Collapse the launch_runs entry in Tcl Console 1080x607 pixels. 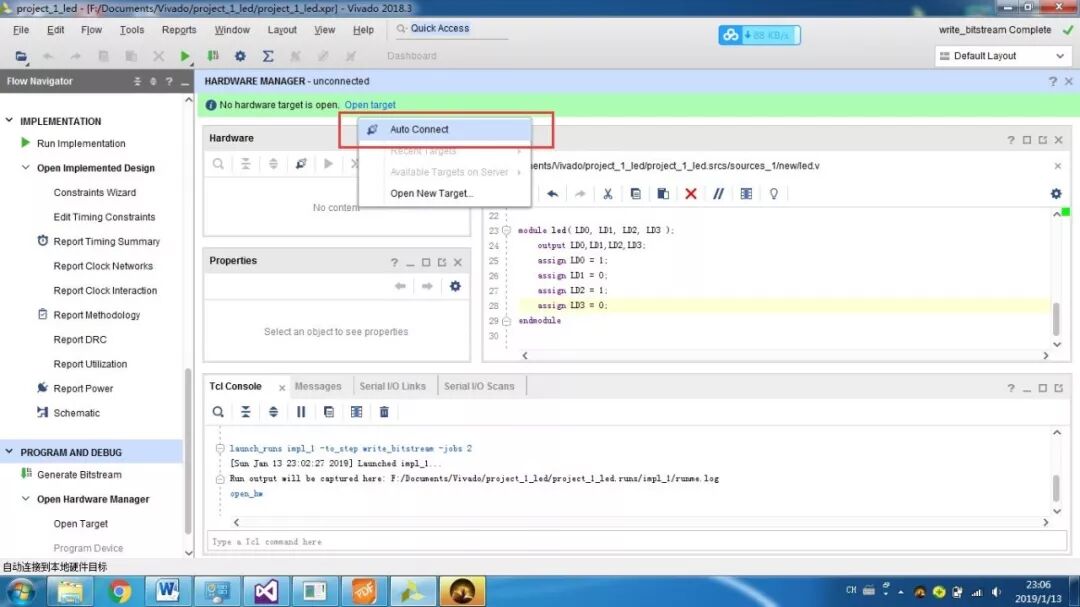pyautogui.click(x=220, y=449)
